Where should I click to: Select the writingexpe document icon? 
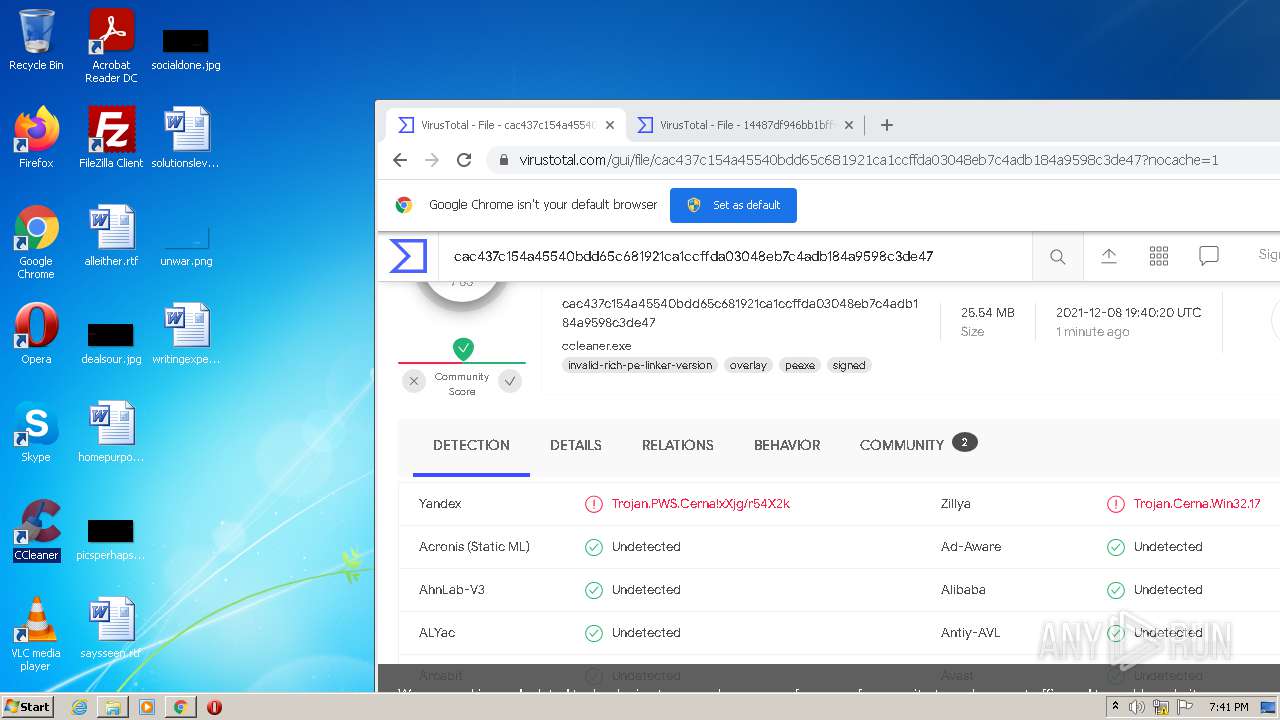point(186,334)
